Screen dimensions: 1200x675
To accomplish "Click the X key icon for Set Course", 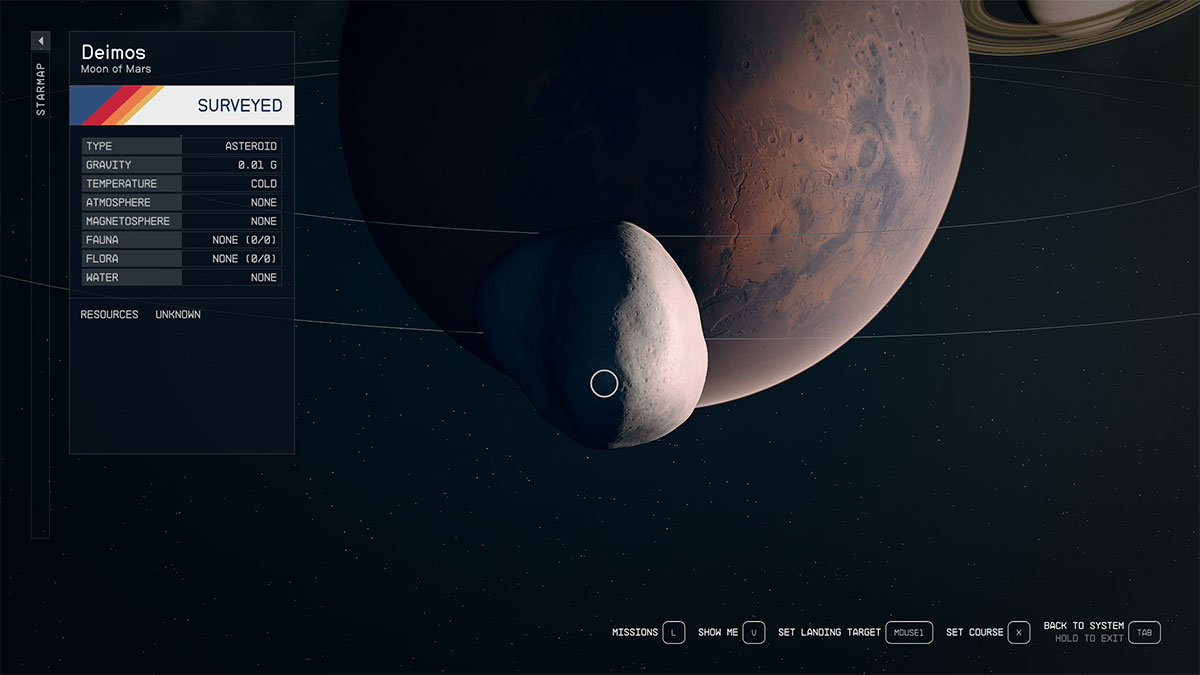I will click(1019, 632).
